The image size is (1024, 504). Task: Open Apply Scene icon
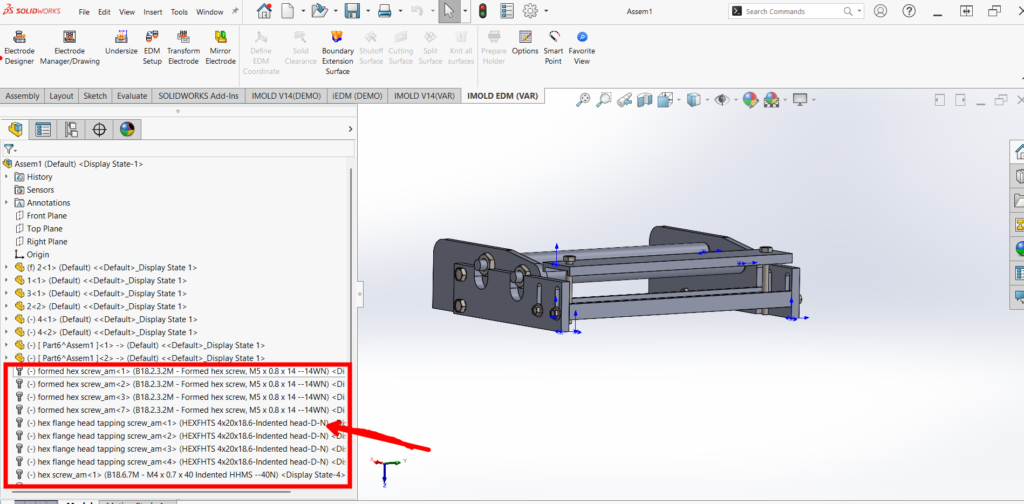(771, 99)
